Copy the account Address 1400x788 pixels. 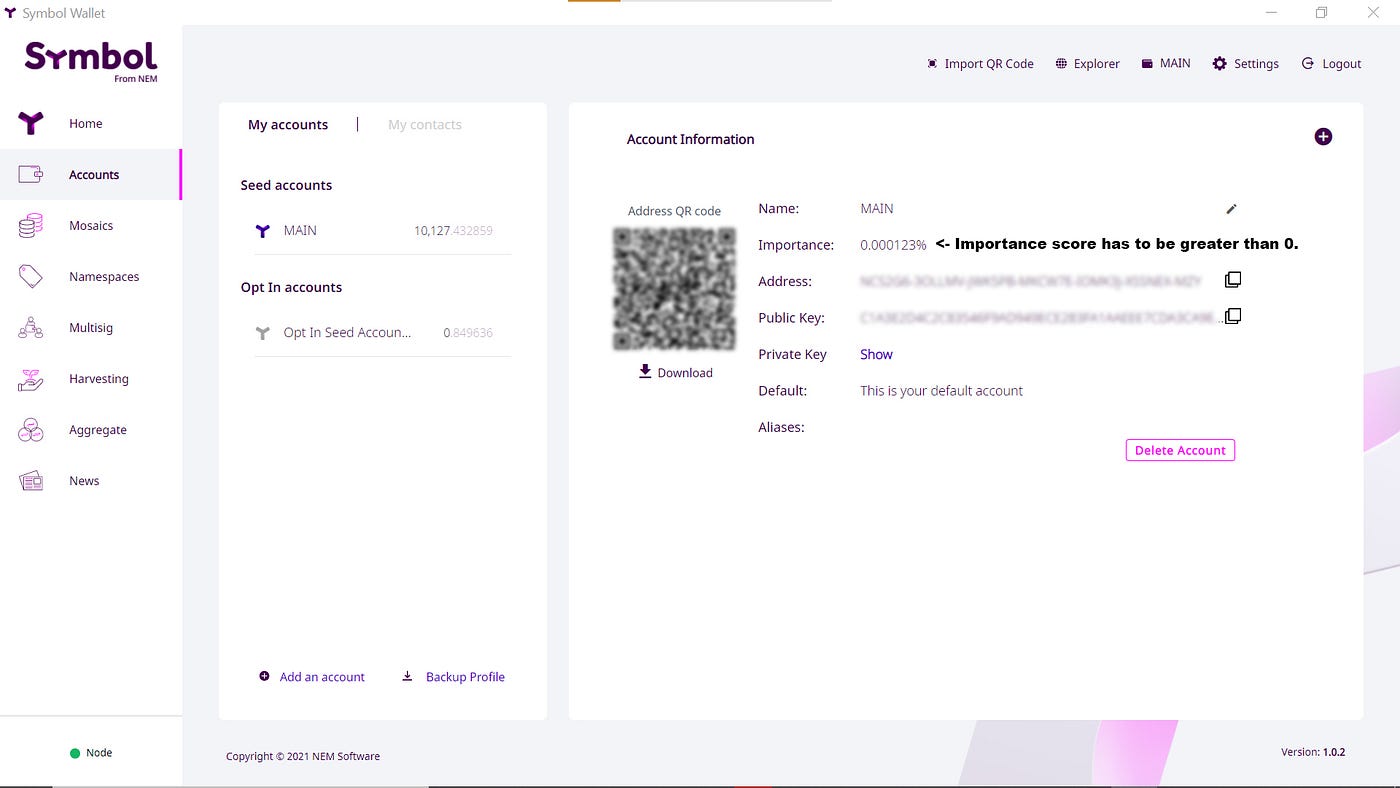pos(1233,280)
